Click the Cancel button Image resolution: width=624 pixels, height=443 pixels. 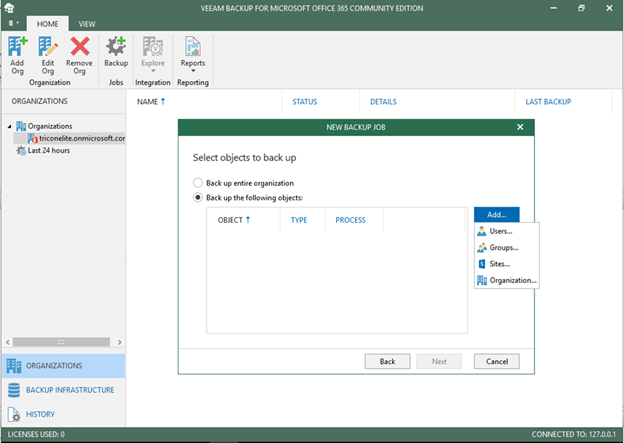(497, 361)
